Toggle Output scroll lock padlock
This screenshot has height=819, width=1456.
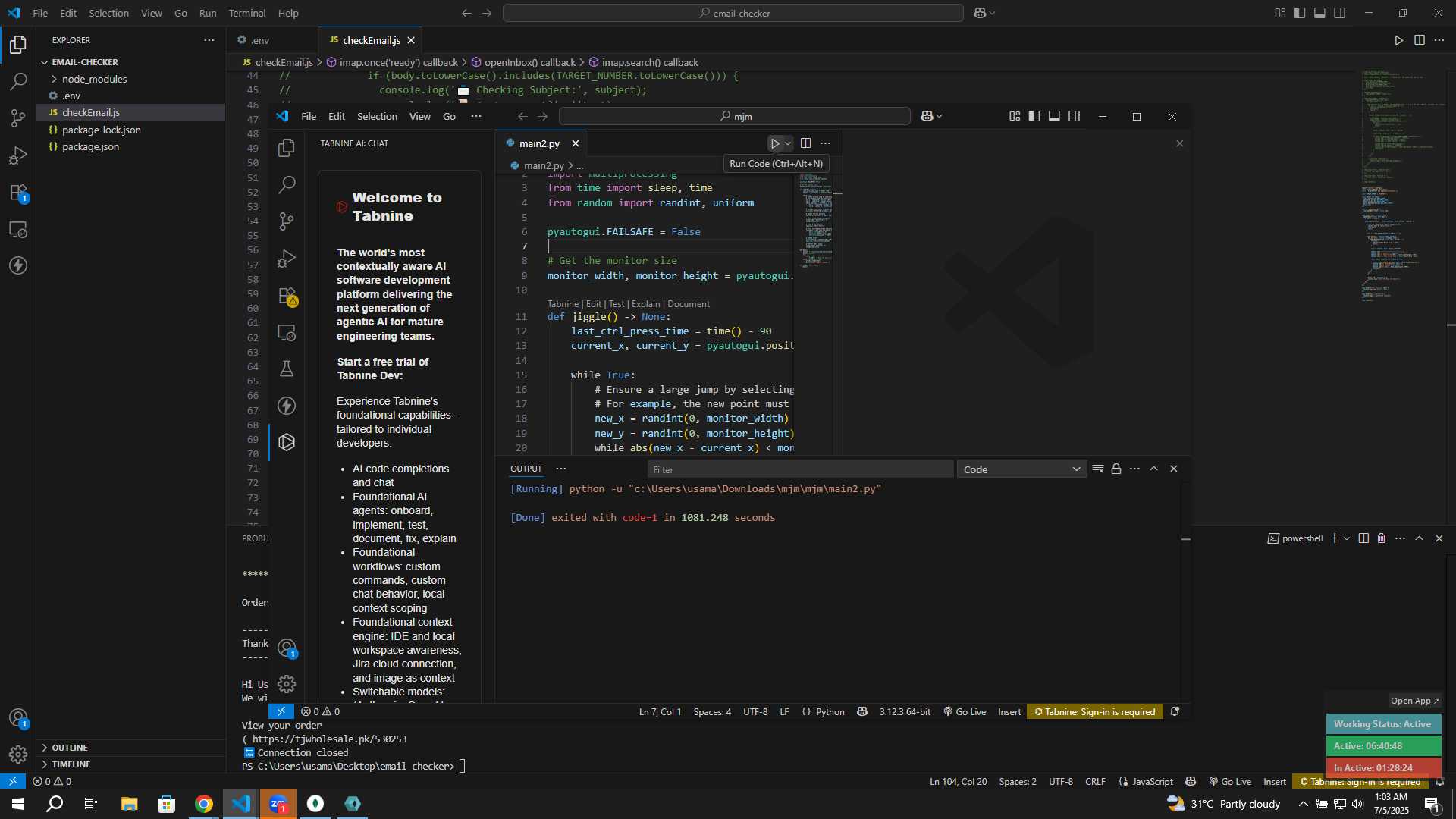1116,469
